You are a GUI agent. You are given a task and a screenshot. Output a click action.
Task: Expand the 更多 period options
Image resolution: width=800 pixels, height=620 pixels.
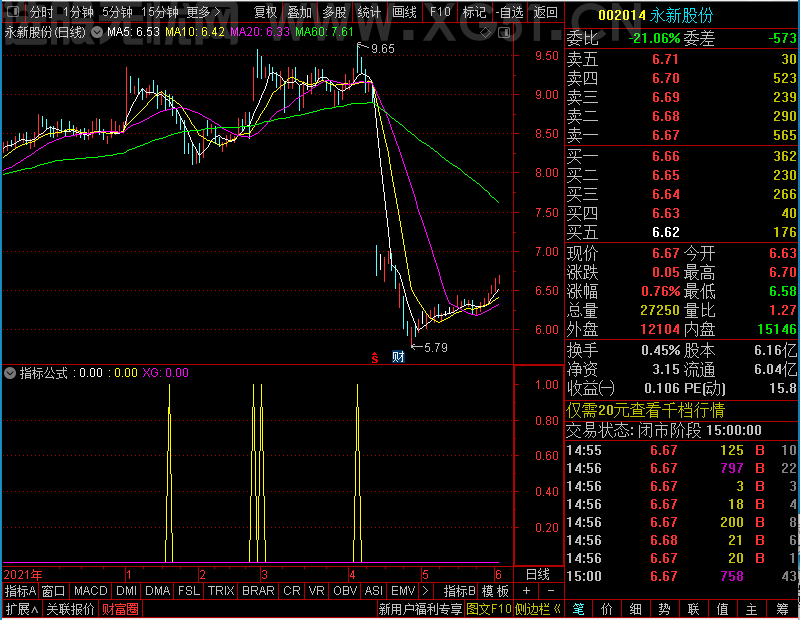point(204,12)
